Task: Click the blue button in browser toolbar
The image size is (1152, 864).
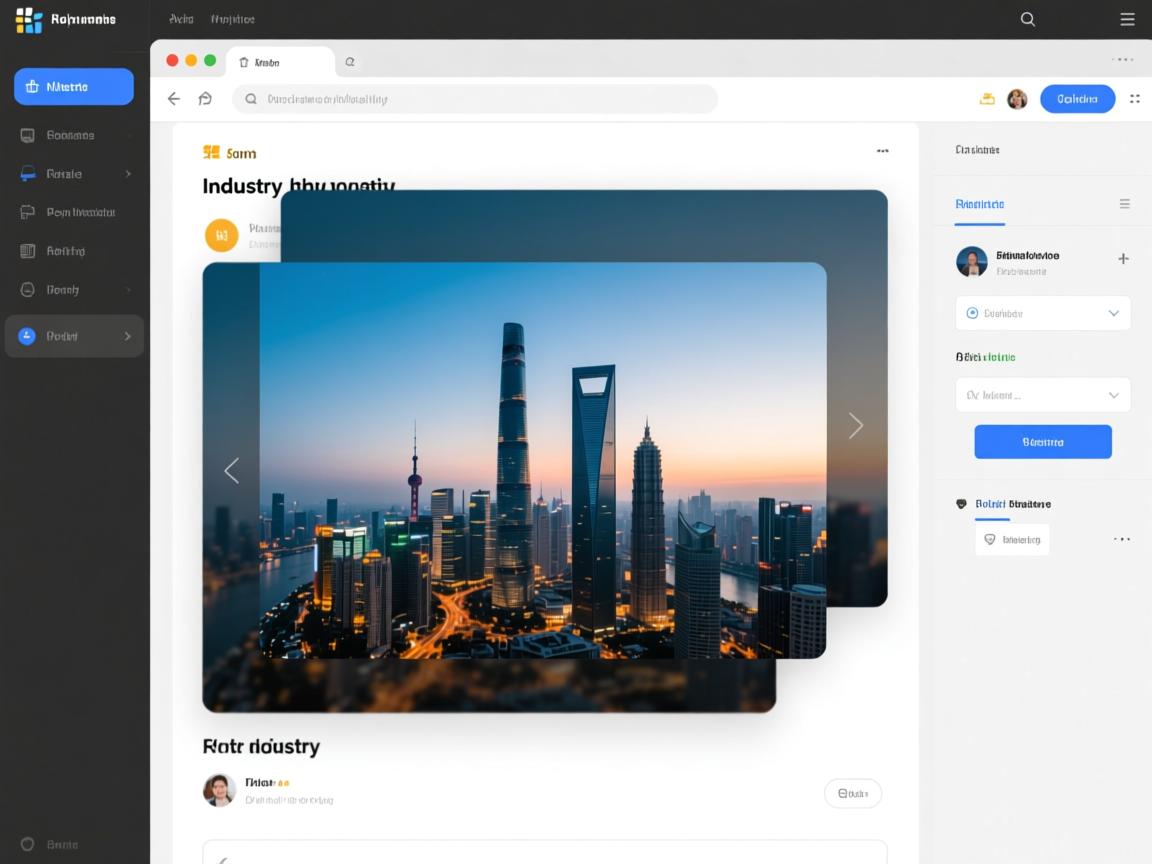Action: [1077, 99]
